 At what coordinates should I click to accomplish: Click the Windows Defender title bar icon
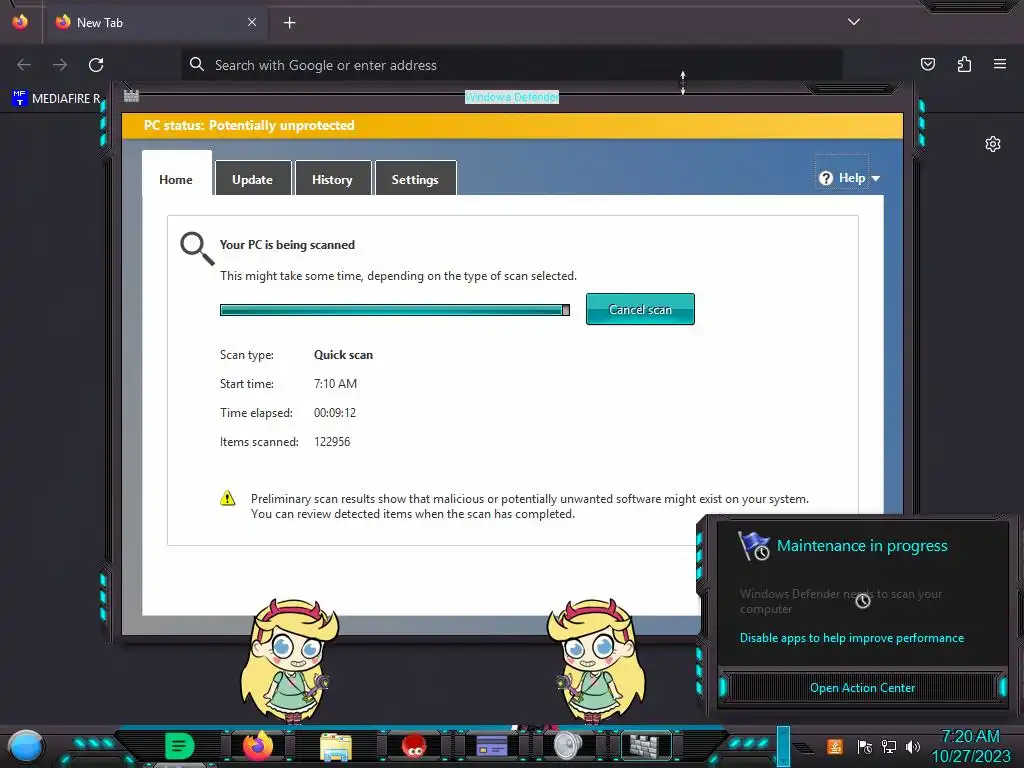coord(131,96)
